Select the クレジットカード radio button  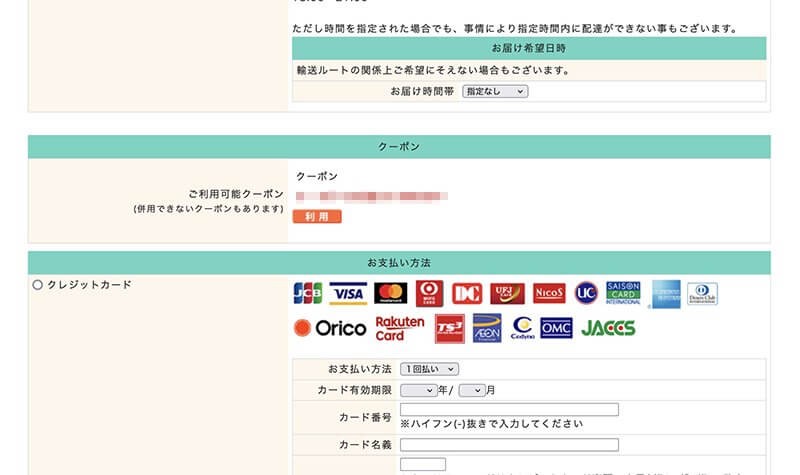[37, 285]
